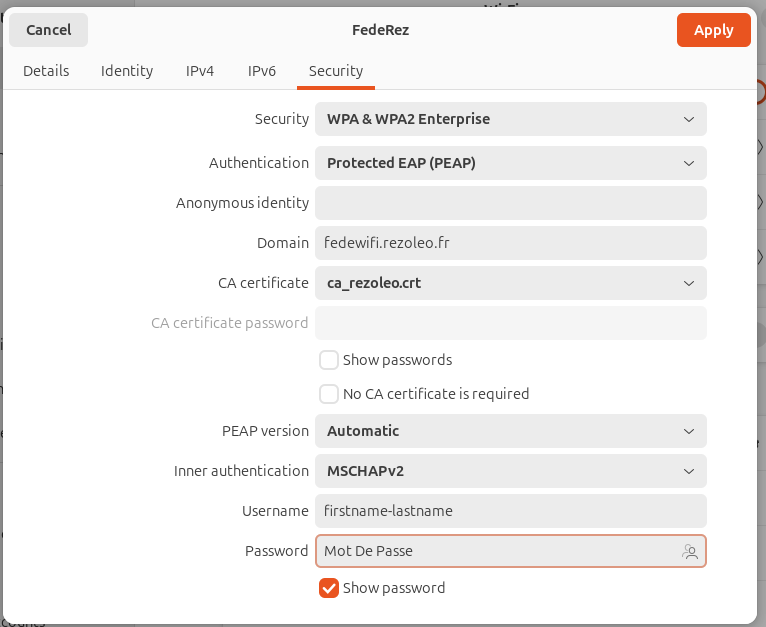
Task: Check No CA certificate is required
Action: [x=329, y=394]
